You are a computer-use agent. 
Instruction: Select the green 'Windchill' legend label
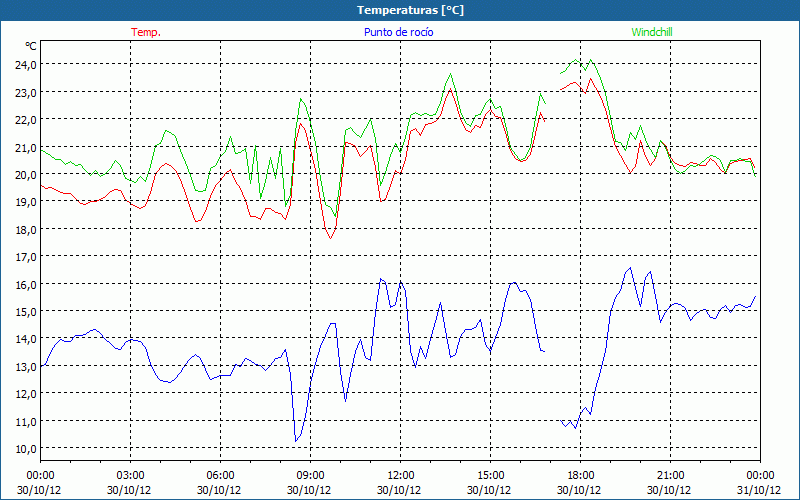[x=652, y=32]
